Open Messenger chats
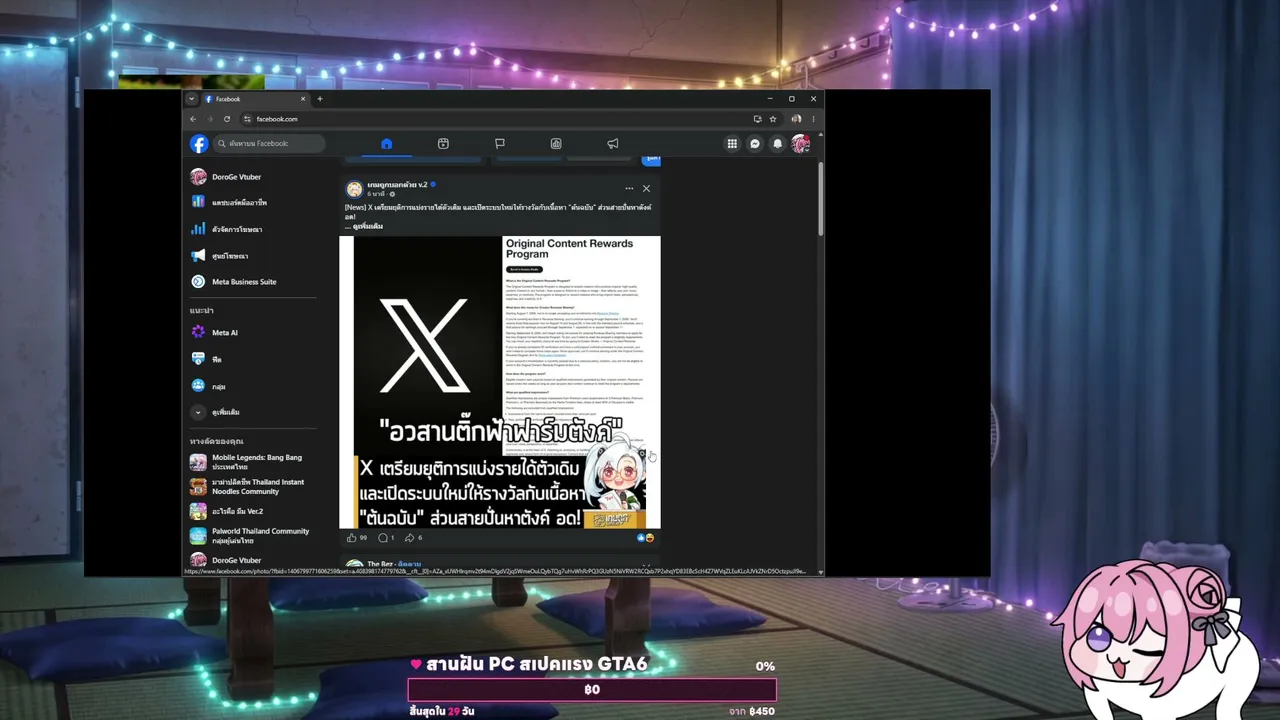 point(755,144)
